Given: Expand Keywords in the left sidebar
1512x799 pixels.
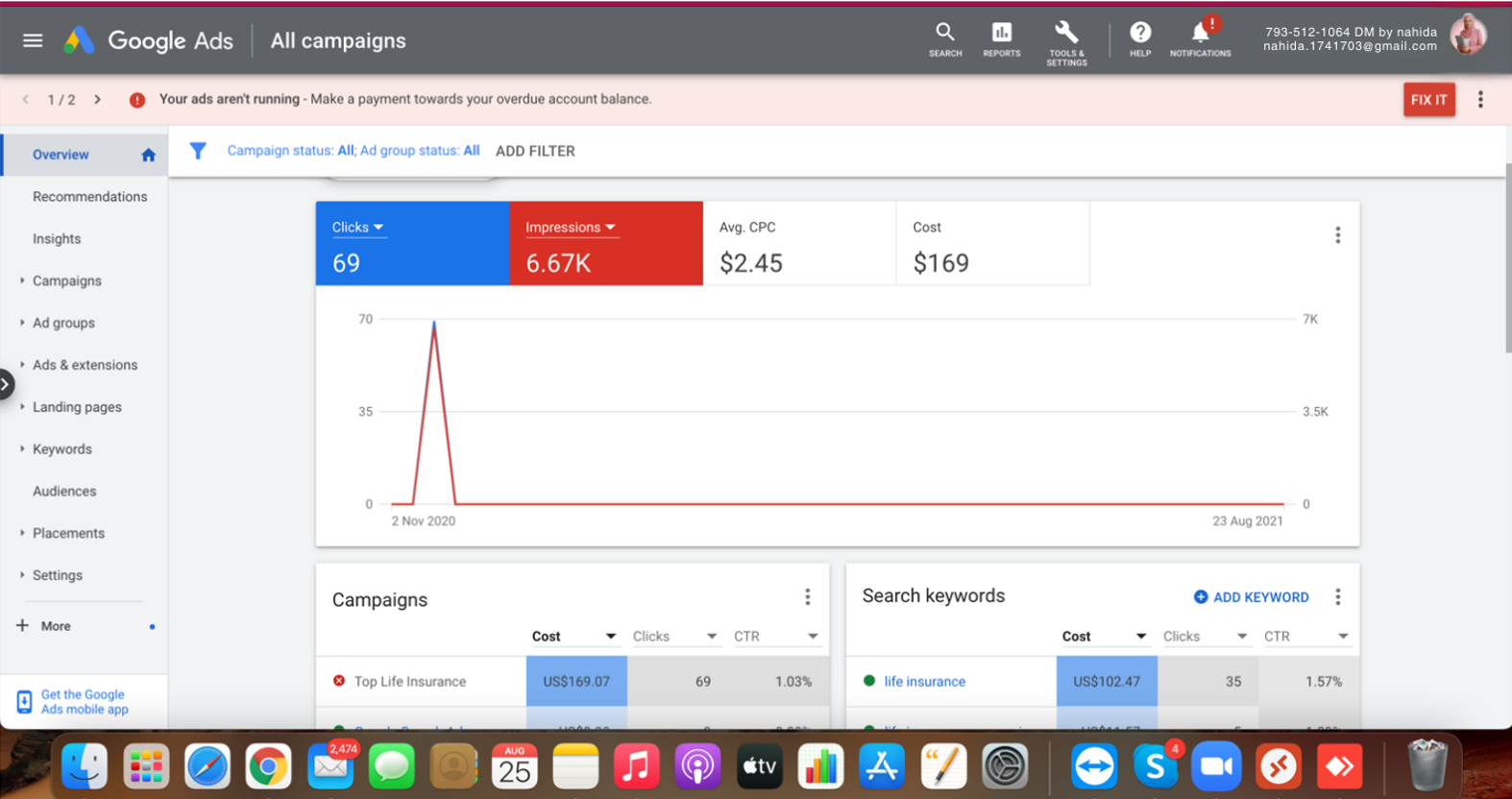Looking at the screenshot, I should pyautogui.click(x=61, y=448).
